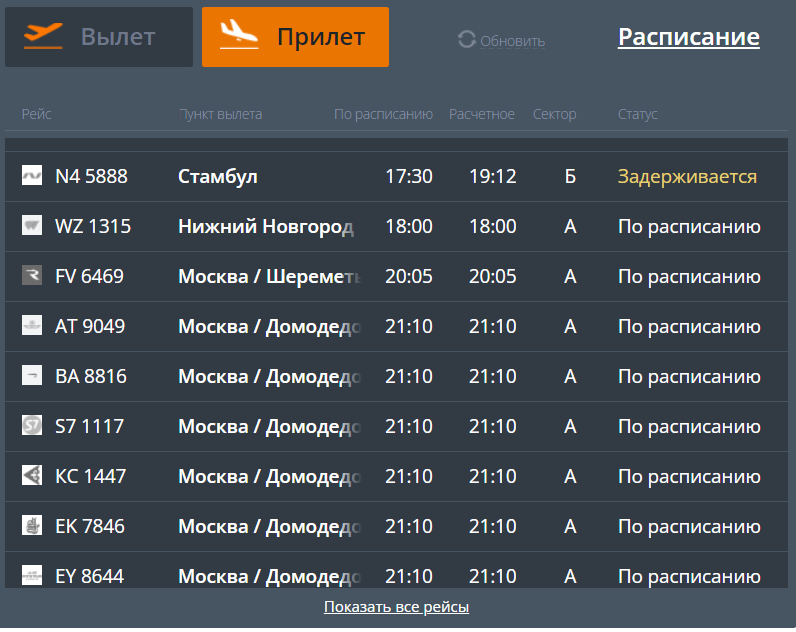The image size is (796, 632).
Task: Click the Air Astana logo beside KC 1447
Action: (31, 476)
